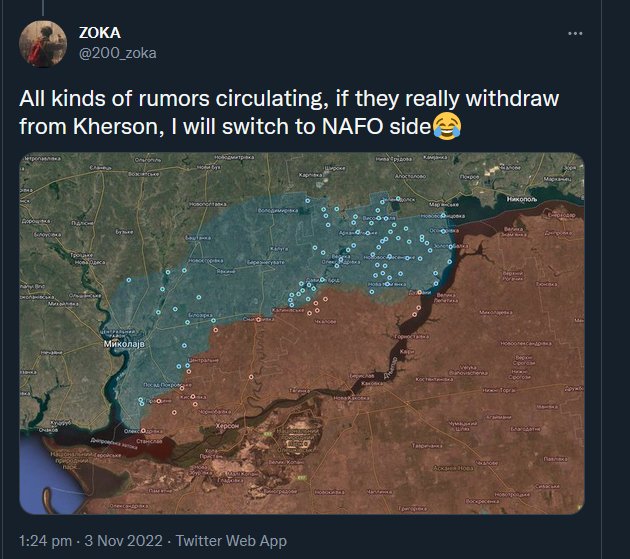The image size is (630, 559).
Task: Click the Володимирівка label on the map
Action: (279, 212)
